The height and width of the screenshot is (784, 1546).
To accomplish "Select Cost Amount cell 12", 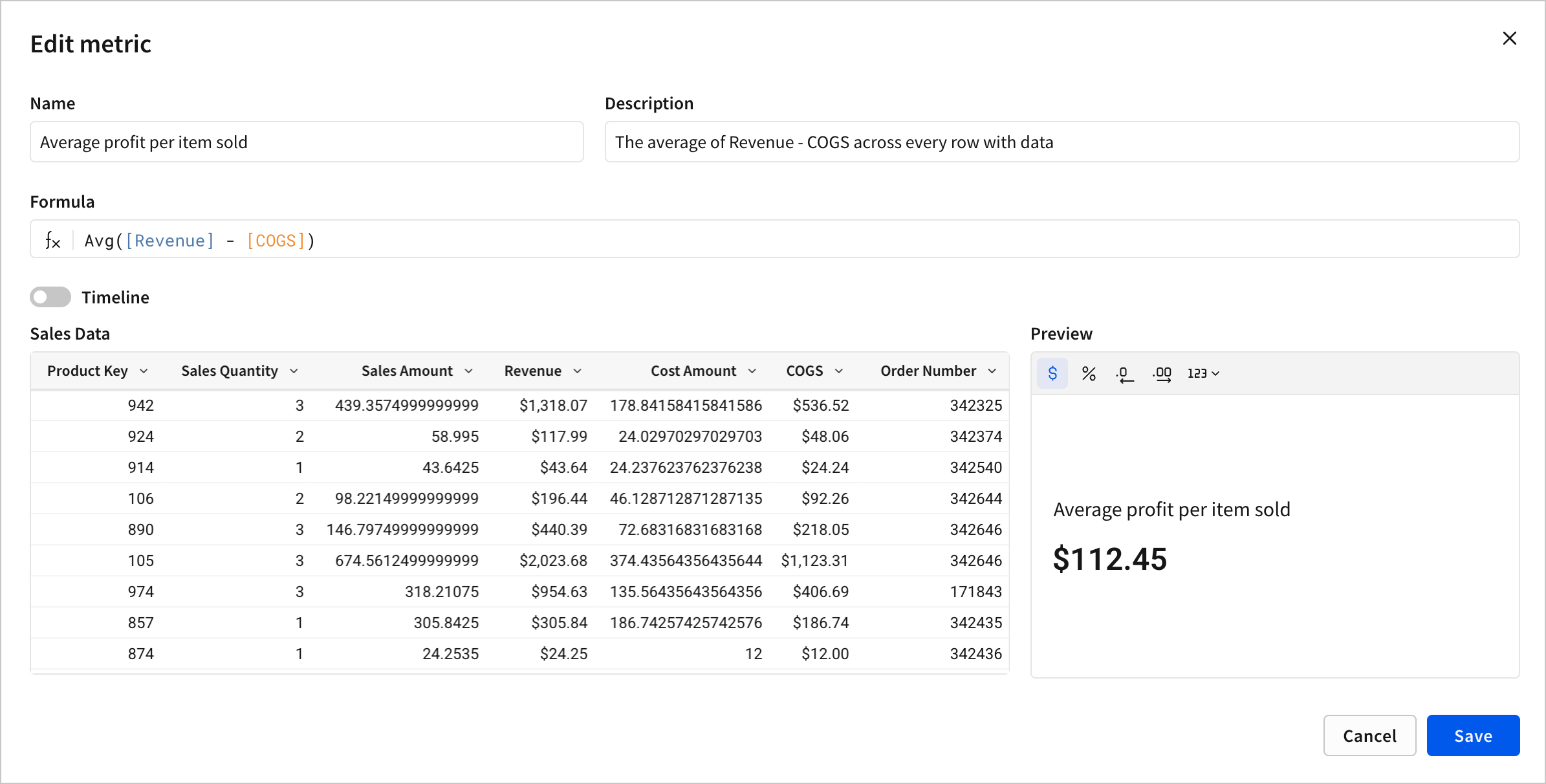I will point(754,654).
